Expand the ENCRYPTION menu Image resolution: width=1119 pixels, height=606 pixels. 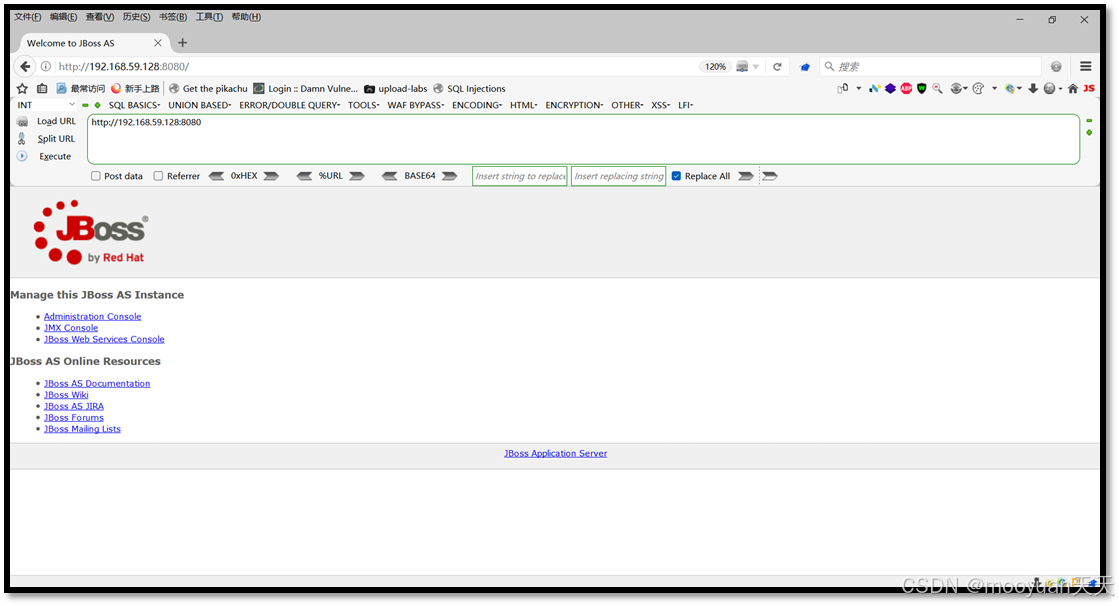(x=574, y=105)
